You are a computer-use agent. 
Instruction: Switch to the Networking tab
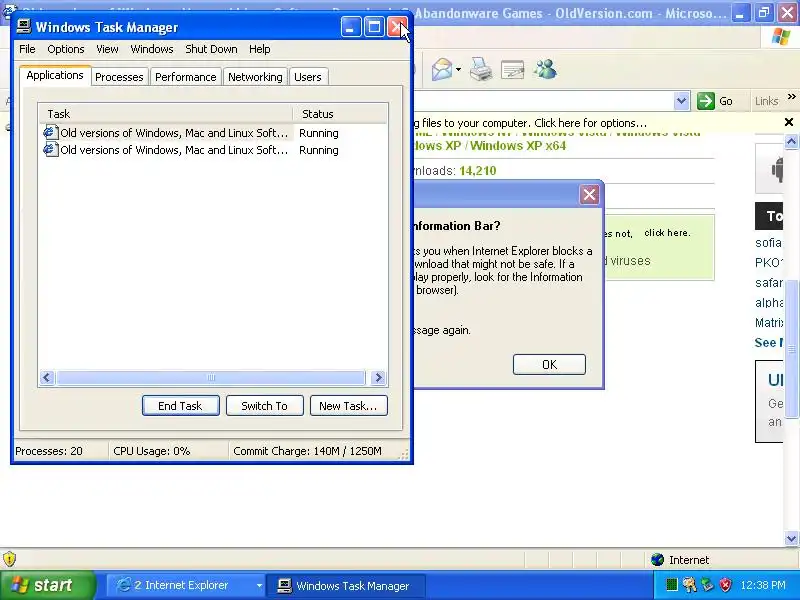255,77
